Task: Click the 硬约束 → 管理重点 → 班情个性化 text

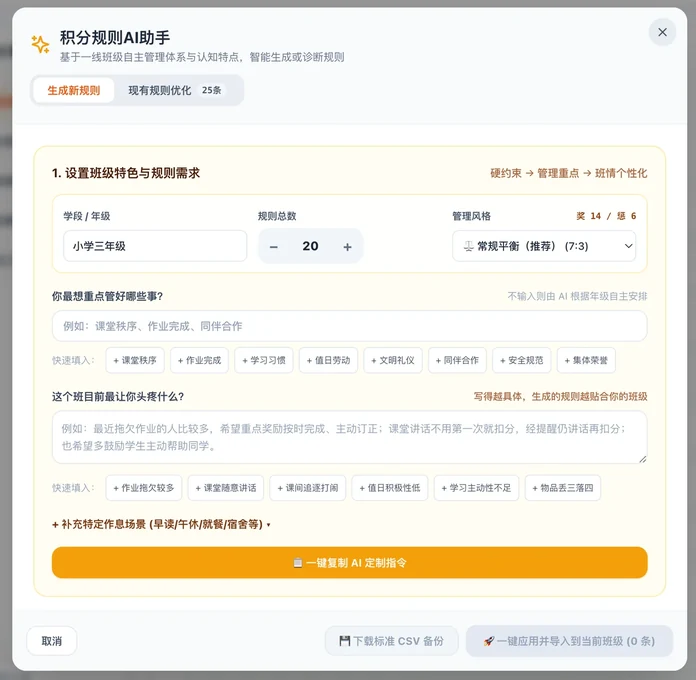Action: point(569,173)
